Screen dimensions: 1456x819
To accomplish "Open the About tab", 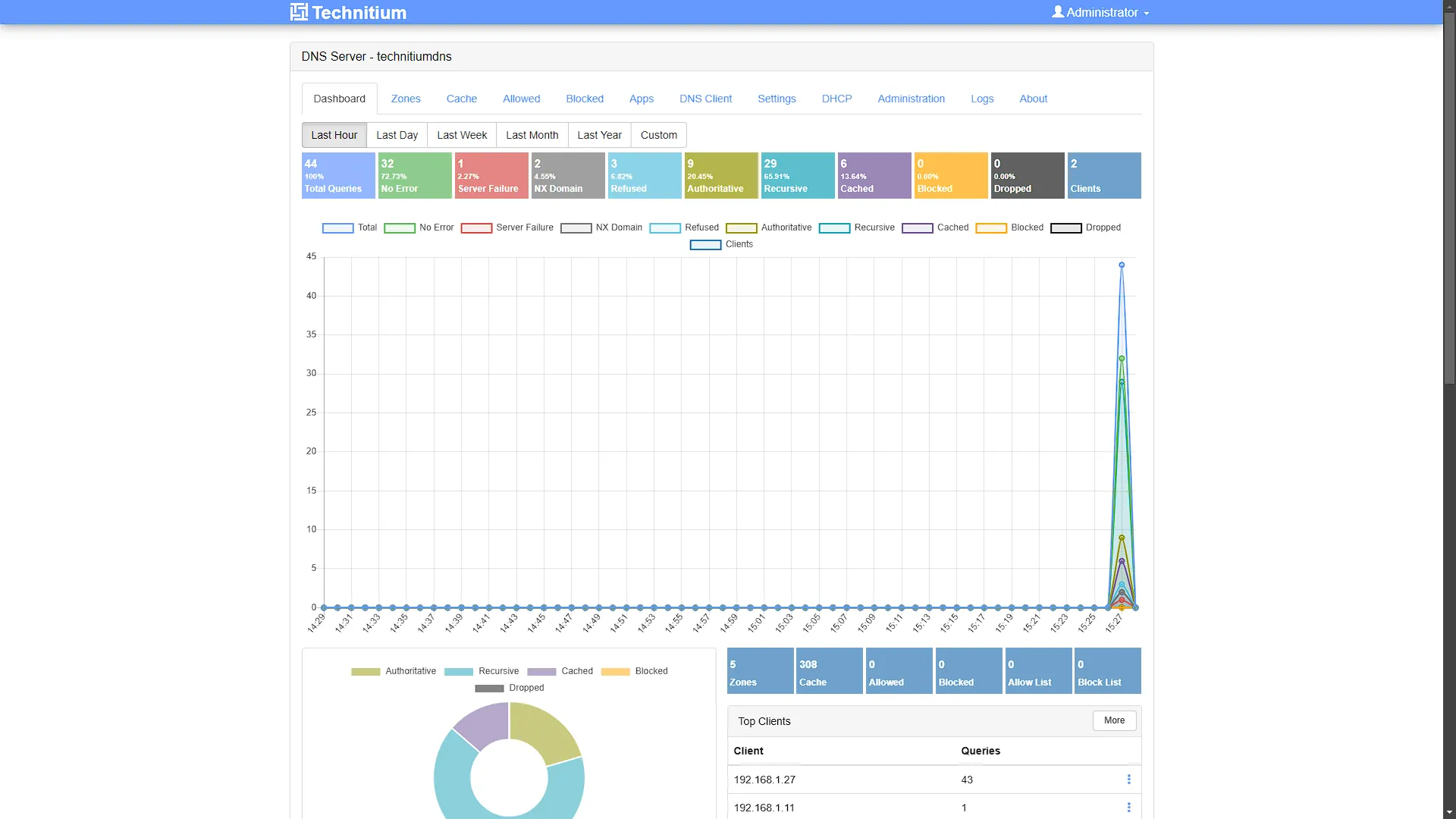I will coord(1034,99).
